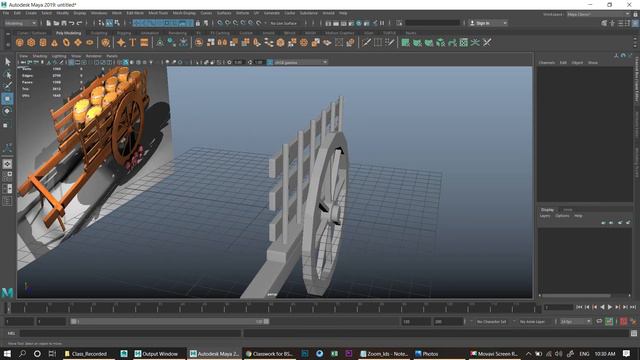Click the current frame field beside playback controls
The width and height of the screenshot is (640, 360).
(558, 307)
